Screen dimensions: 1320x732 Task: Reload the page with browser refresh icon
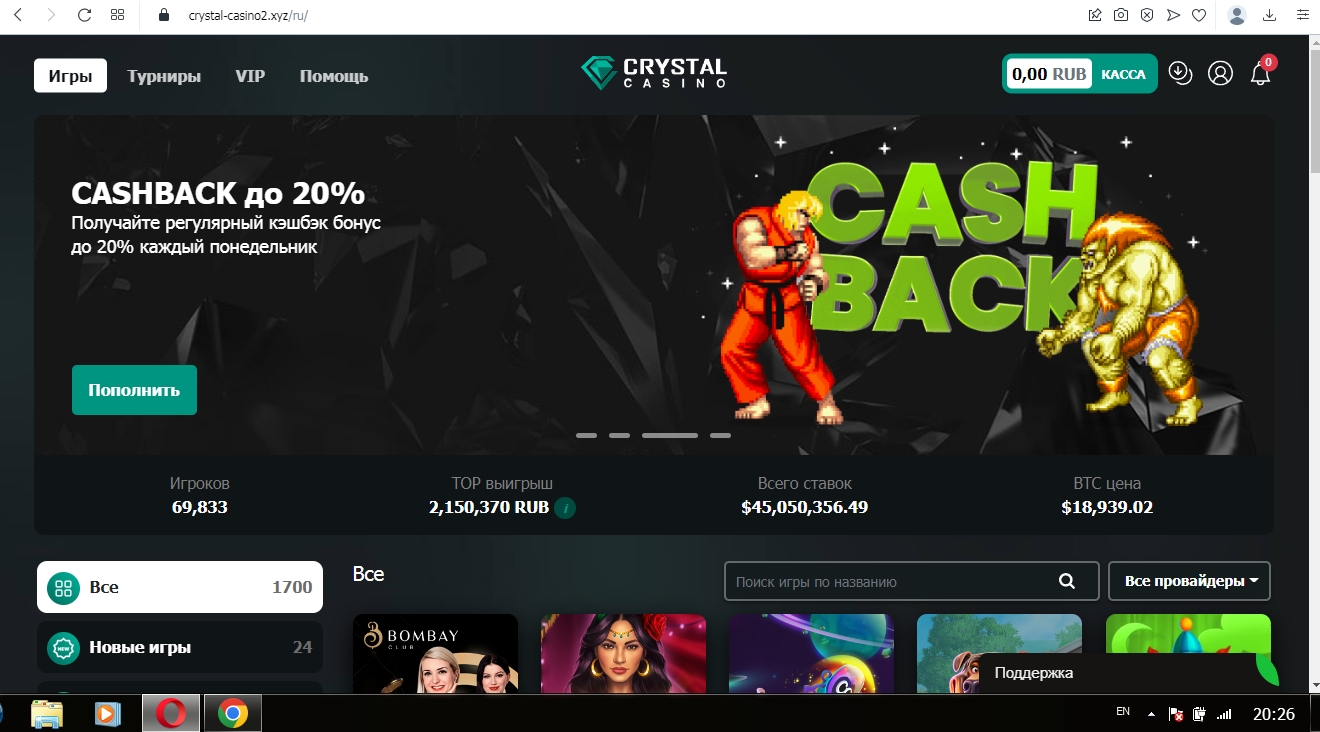pos(84,15)
